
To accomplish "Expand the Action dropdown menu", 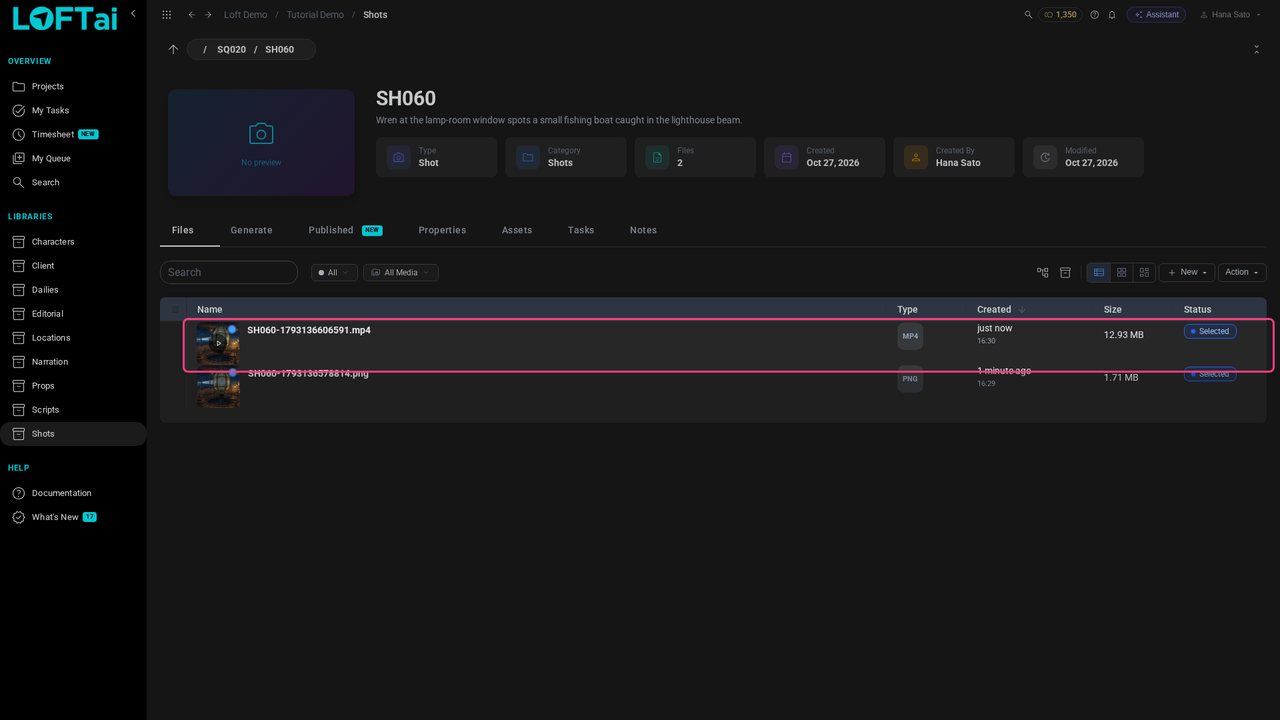I will (x=1242, y=272).
